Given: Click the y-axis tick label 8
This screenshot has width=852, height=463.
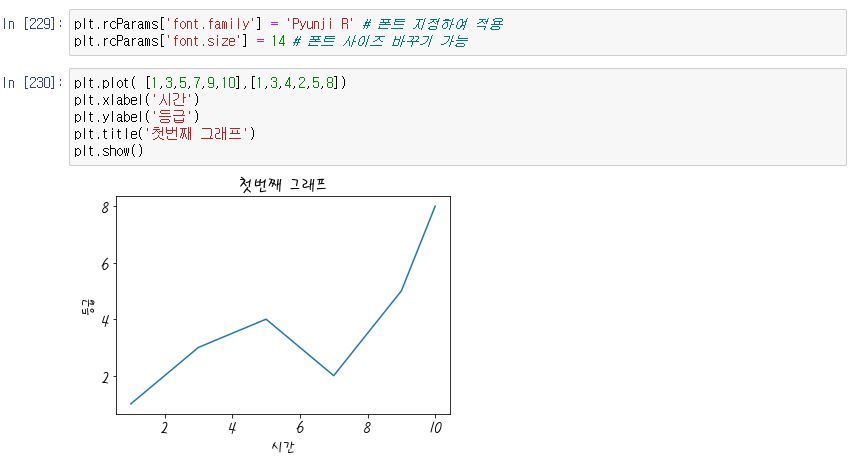Looking at the screenshot, I should click(105, 208).
